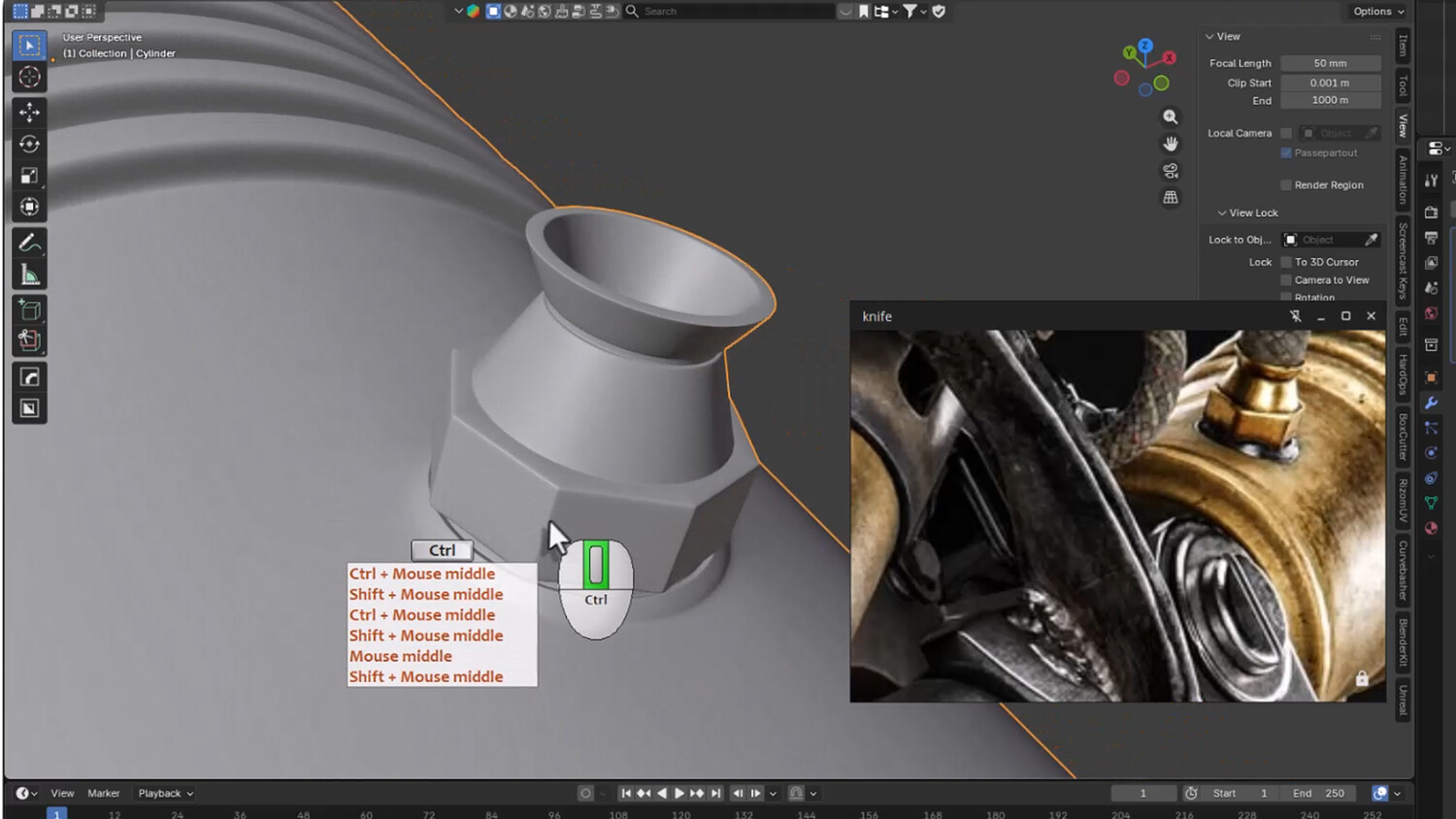Open the Options dropdown
The height and width of the screenshot is (819, 1456).
[1377, 11]
